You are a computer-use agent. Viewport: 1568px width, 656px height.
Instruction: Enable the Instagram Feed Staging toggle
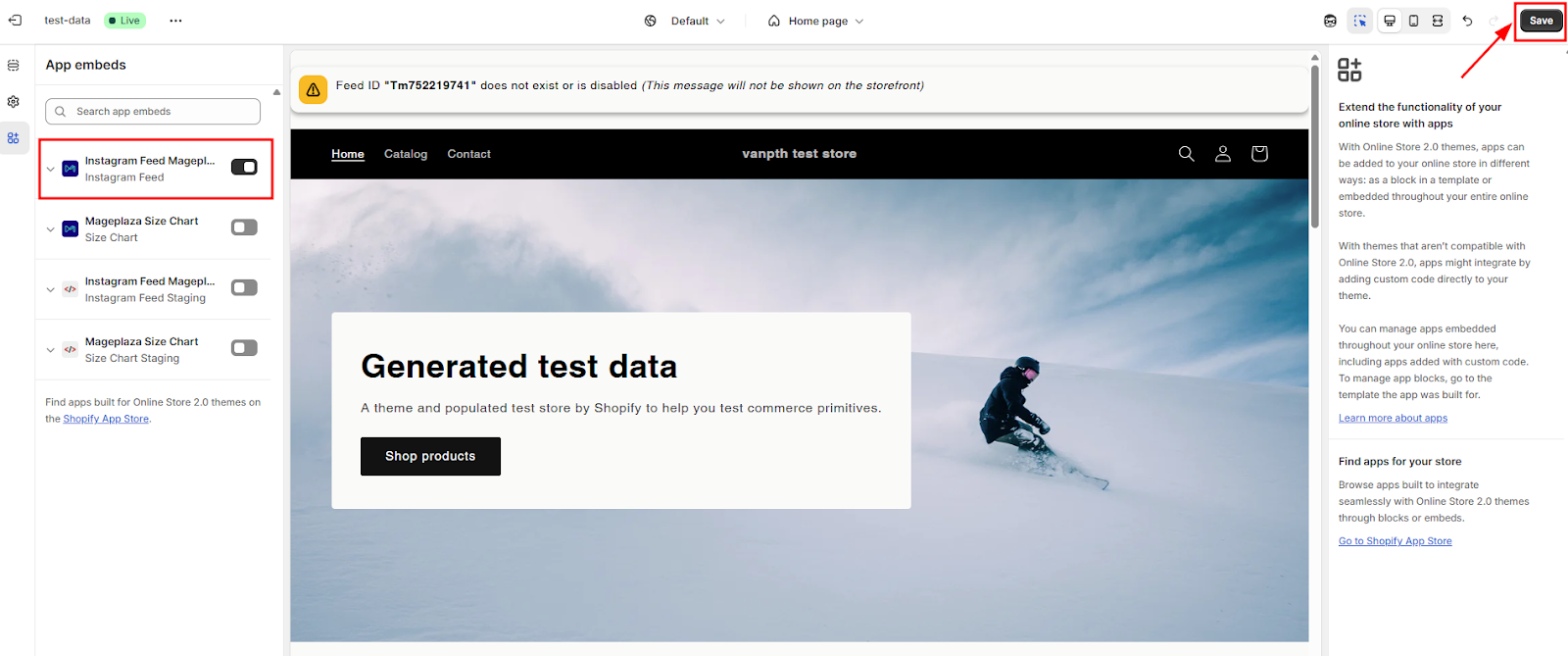[244, 287]
